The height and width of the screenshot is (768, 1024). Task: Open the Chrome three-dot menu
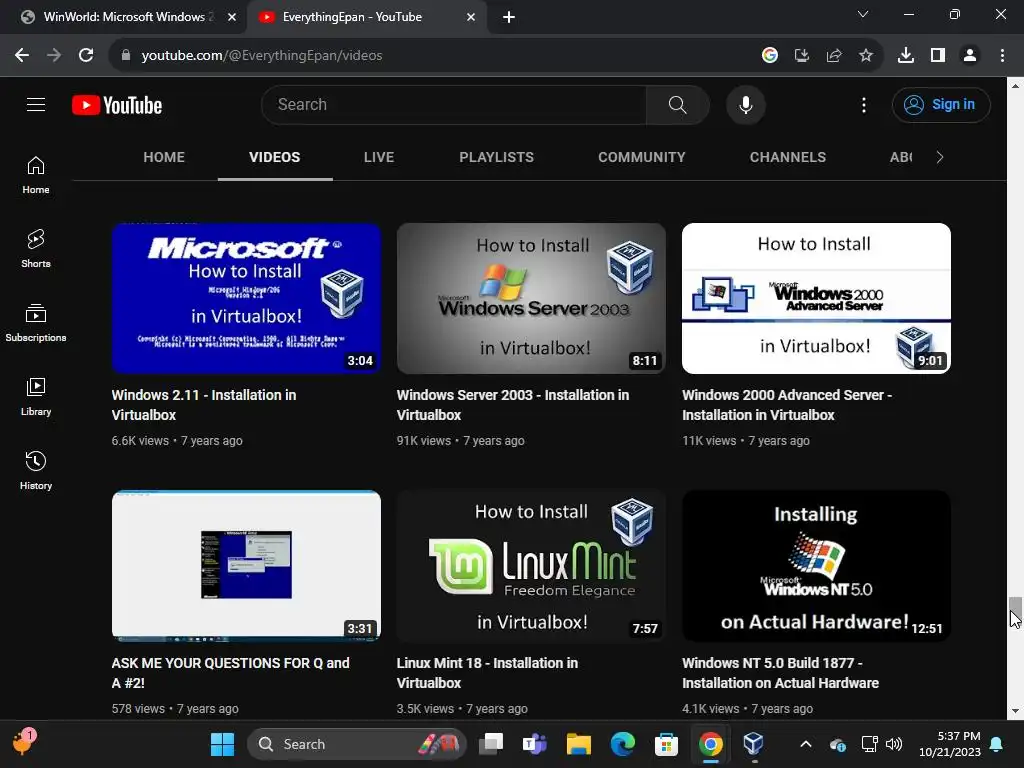click(1002, 56)
